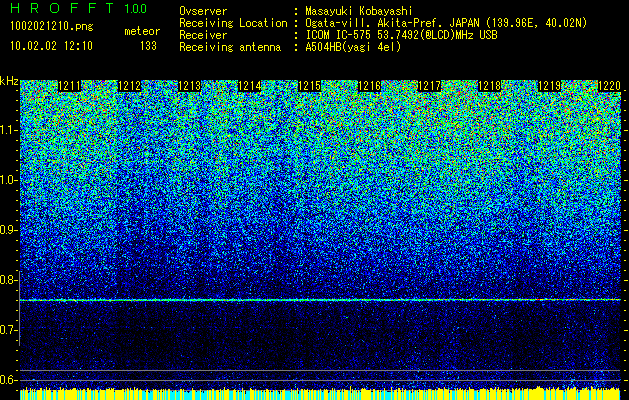Click the Receiving antenna label
The image size is (629, 400).
pos(230,47)
